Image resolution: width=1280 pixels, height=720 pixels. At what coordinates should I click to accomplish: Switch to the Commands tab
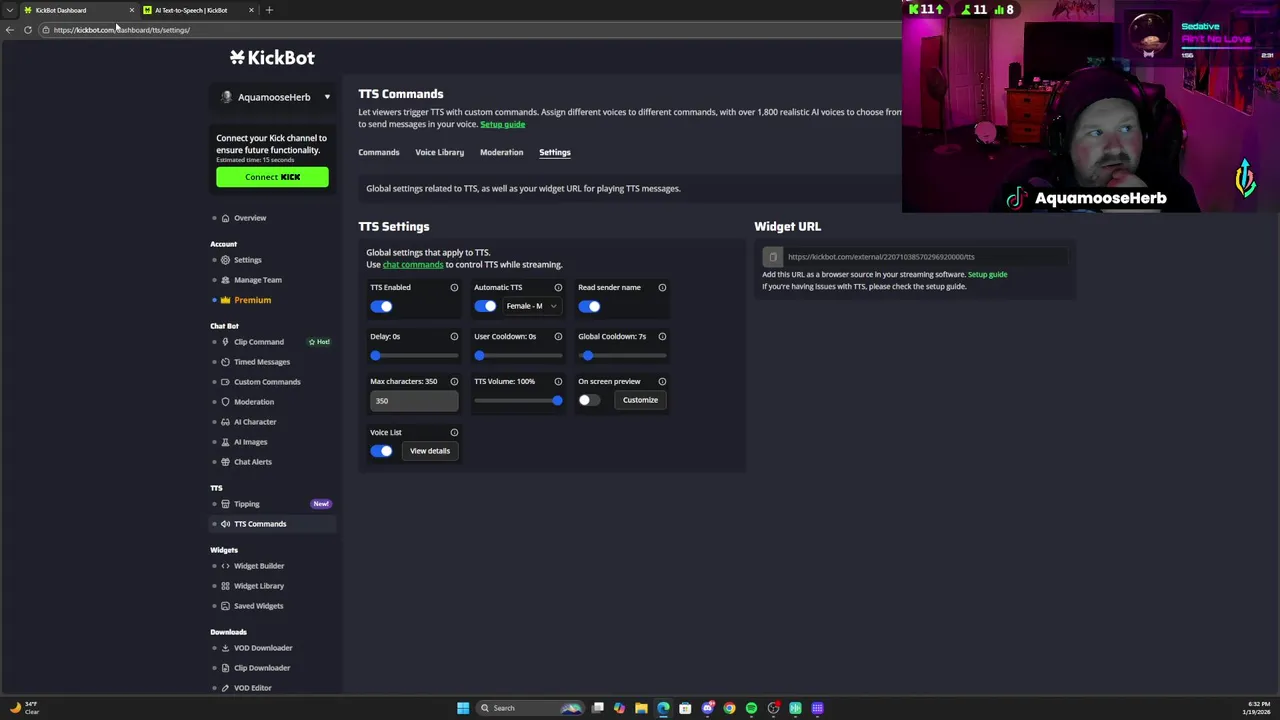tap(379, 153)
